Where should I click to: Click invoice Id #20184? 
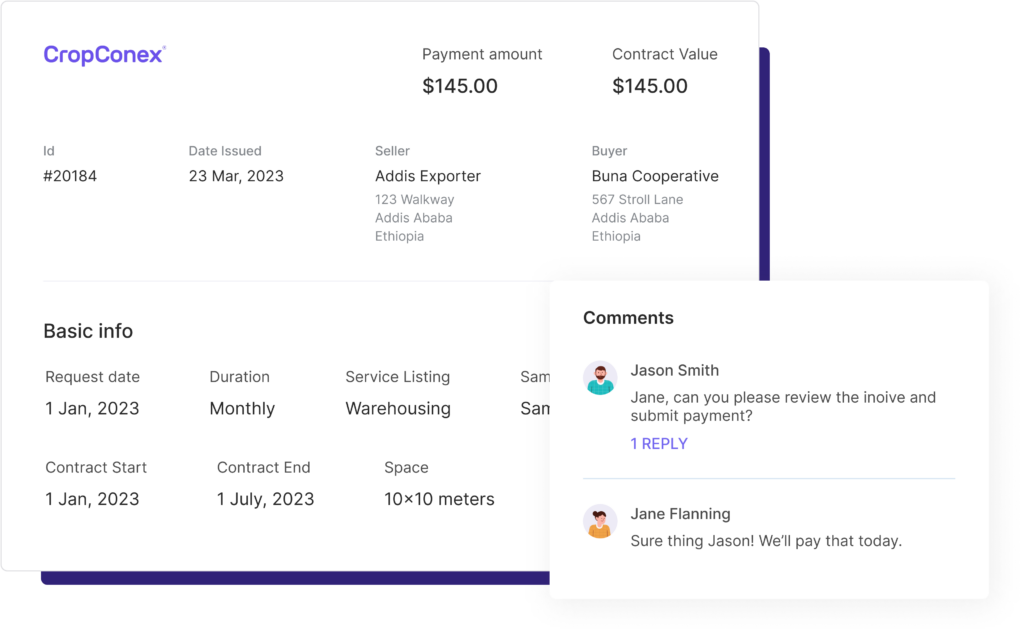70,176
